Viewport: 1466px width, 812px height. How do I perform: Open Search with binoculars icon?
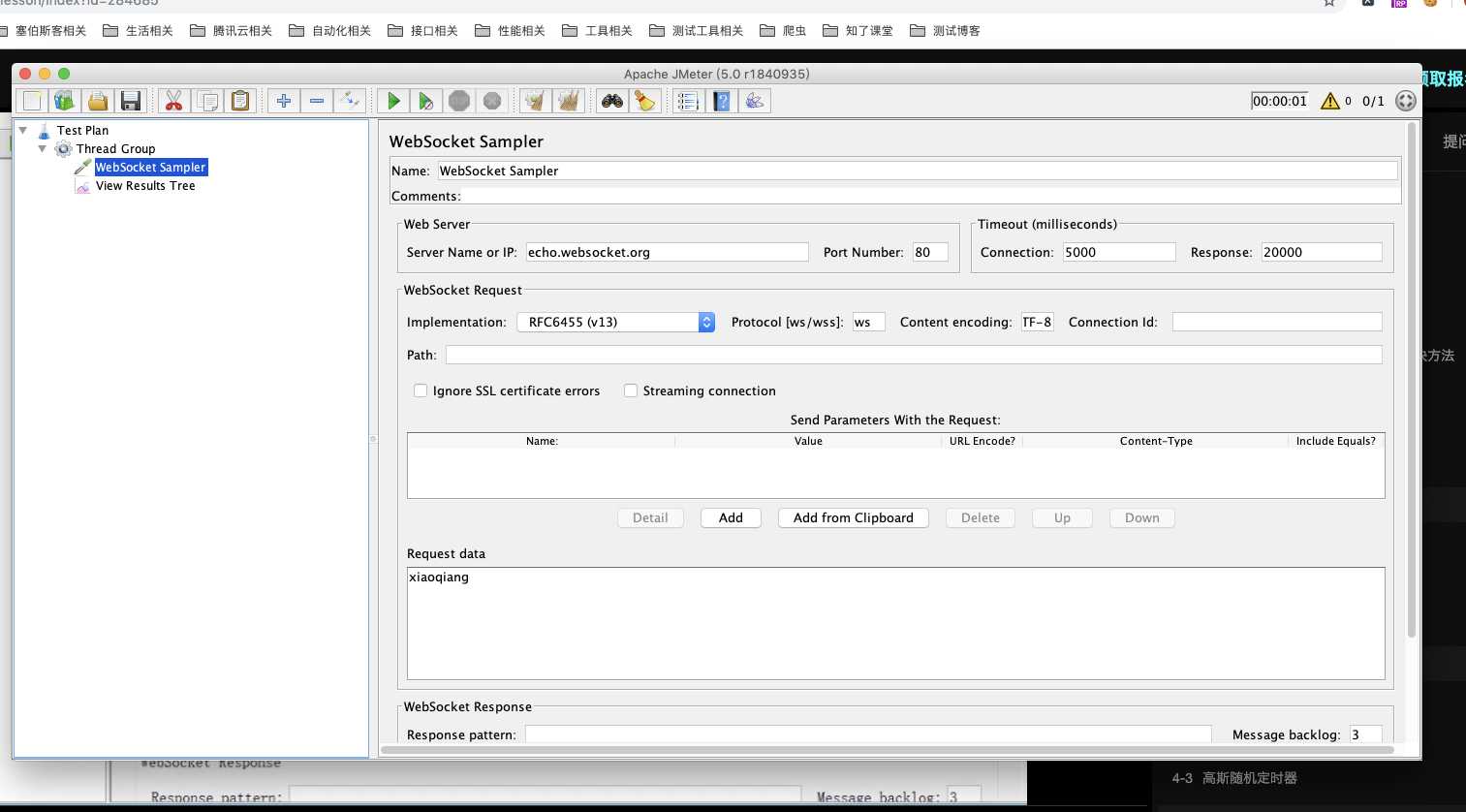pyautogui.click(x=612, y=101)
